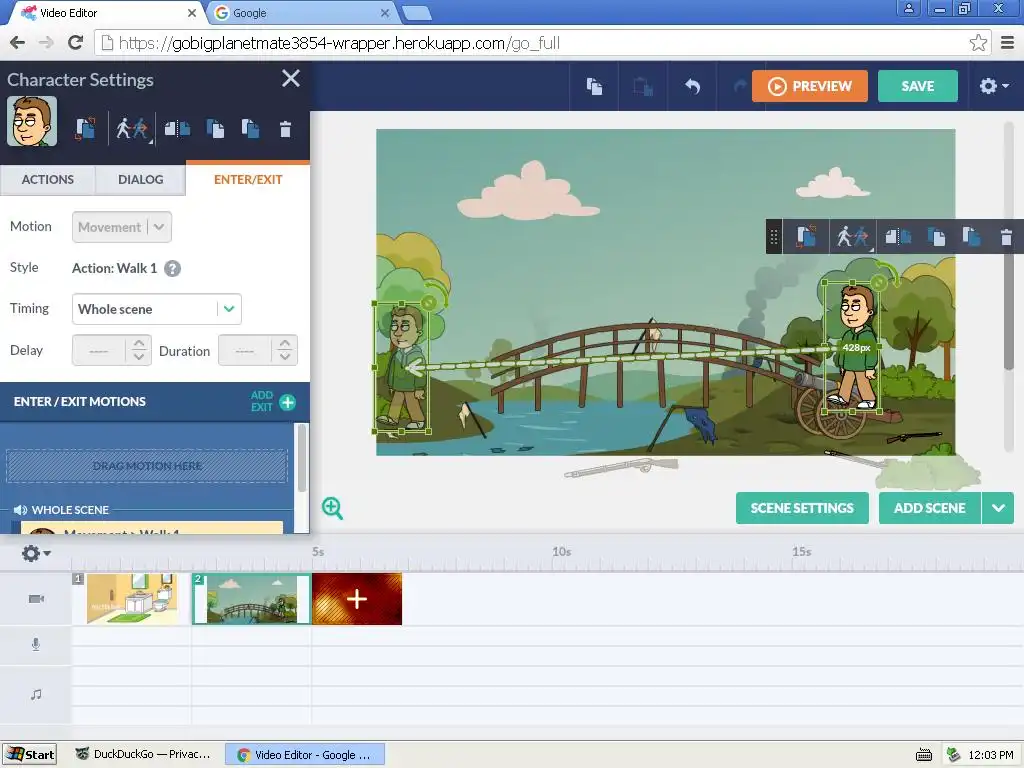Click the copy icon in top toolbar
The width and height of the screenshot is (1024, 768).
pos(594,86)
